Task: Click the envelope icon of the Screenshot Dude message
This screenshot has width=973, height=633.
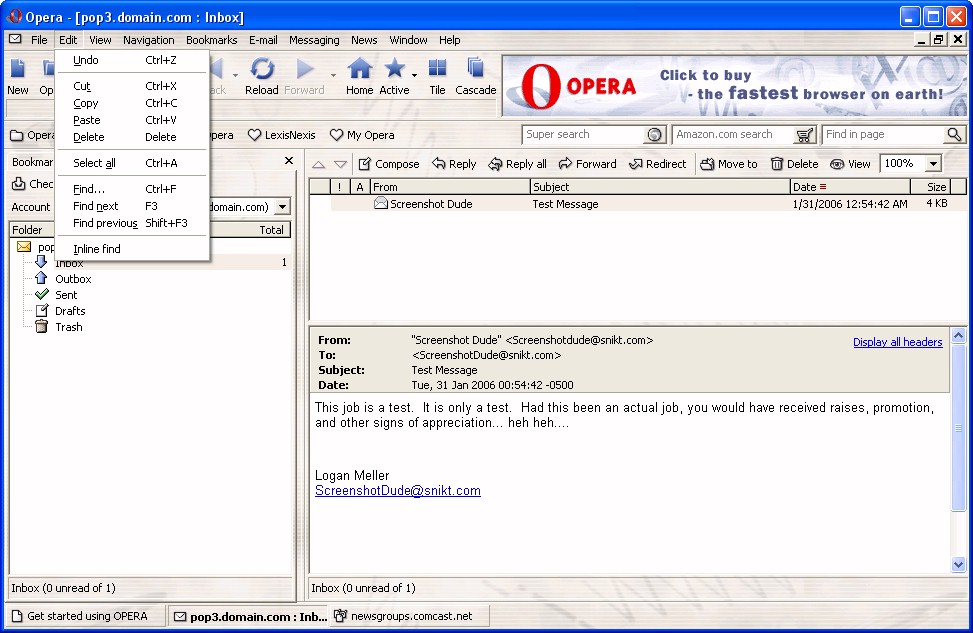Action: point(380,203)
